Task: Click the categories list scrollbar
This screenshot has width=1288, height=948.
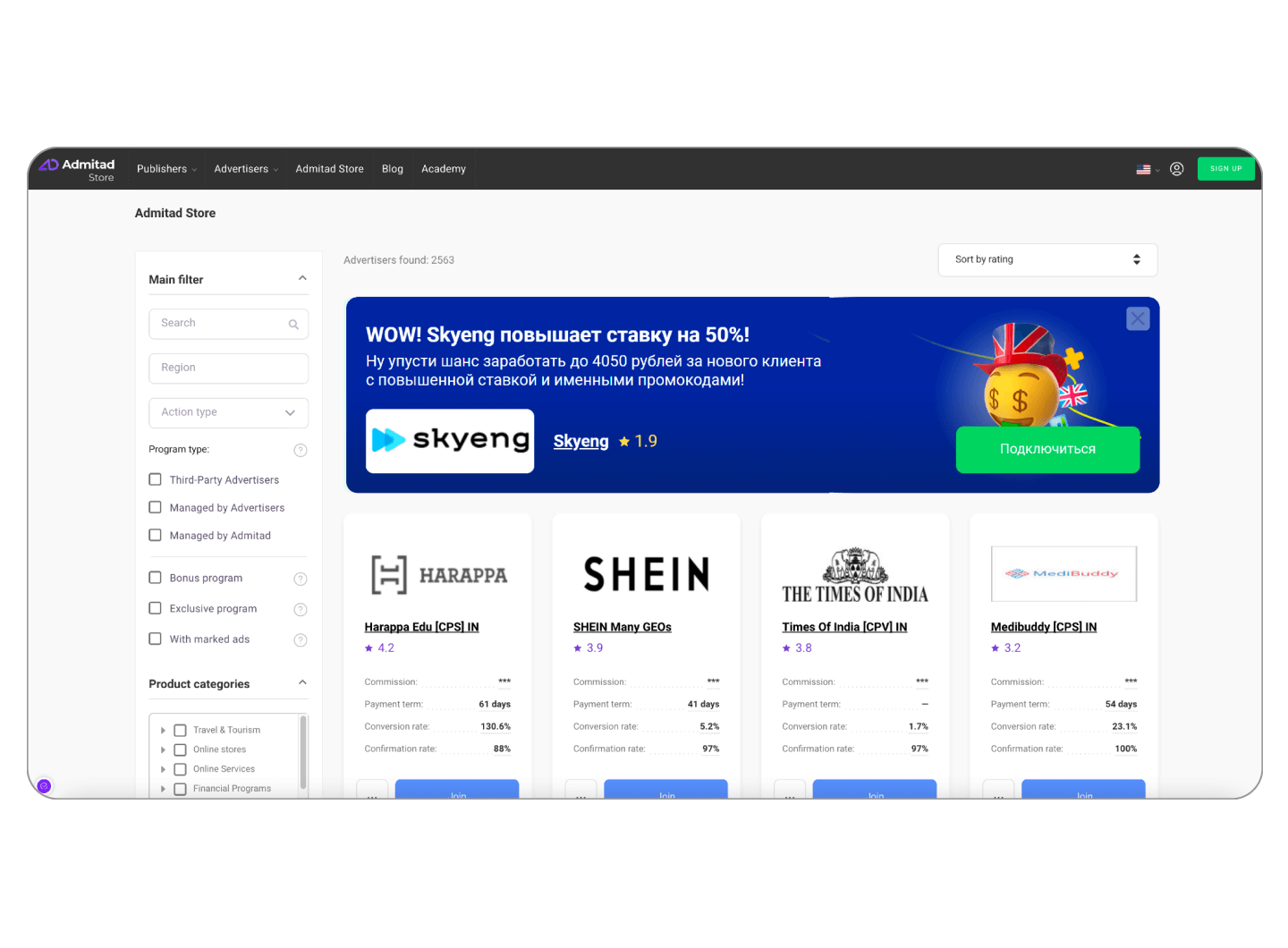Action: click(303, 753)
